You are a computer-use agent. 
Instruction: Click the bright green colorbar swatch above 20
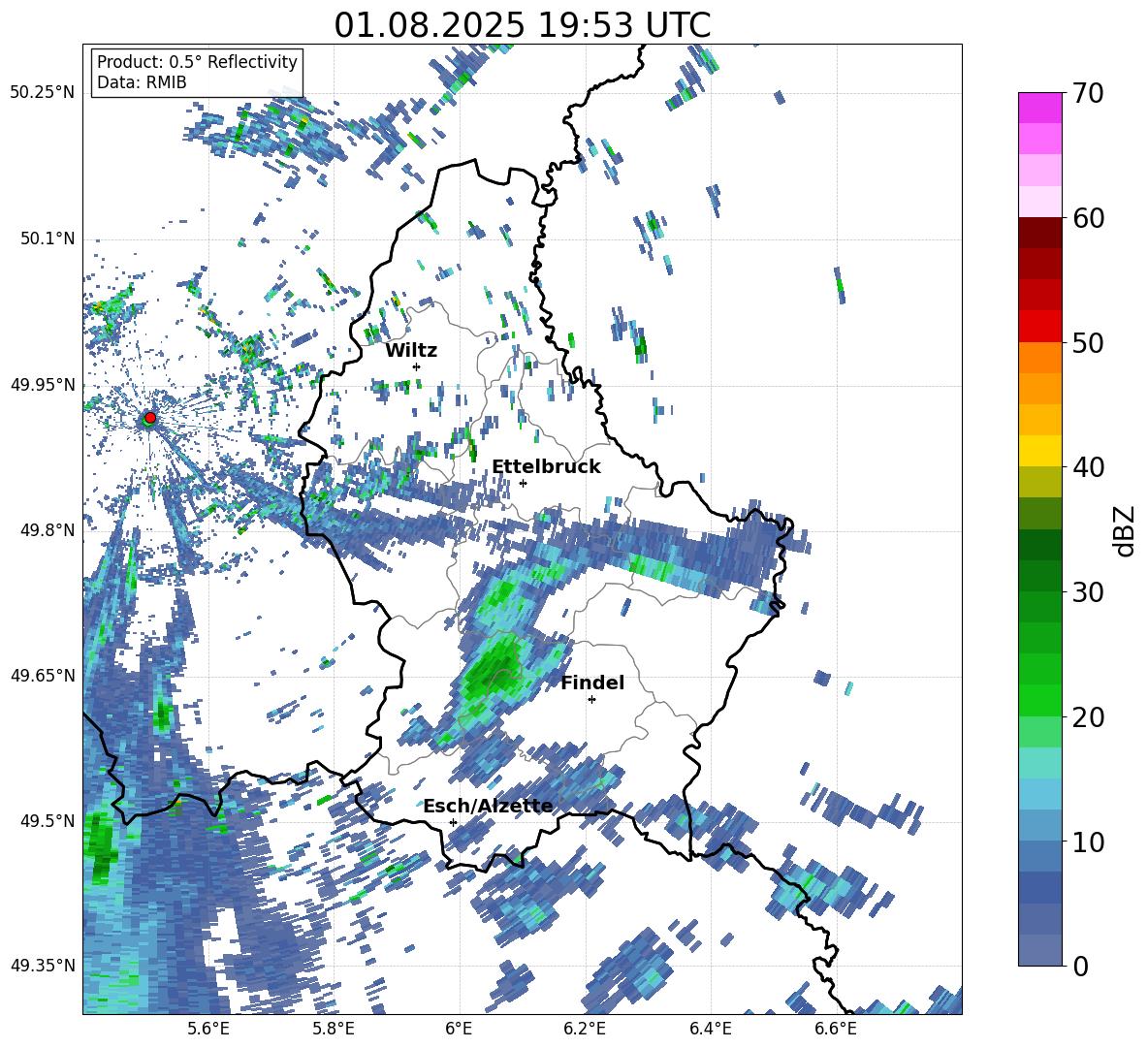[1039, 700]
